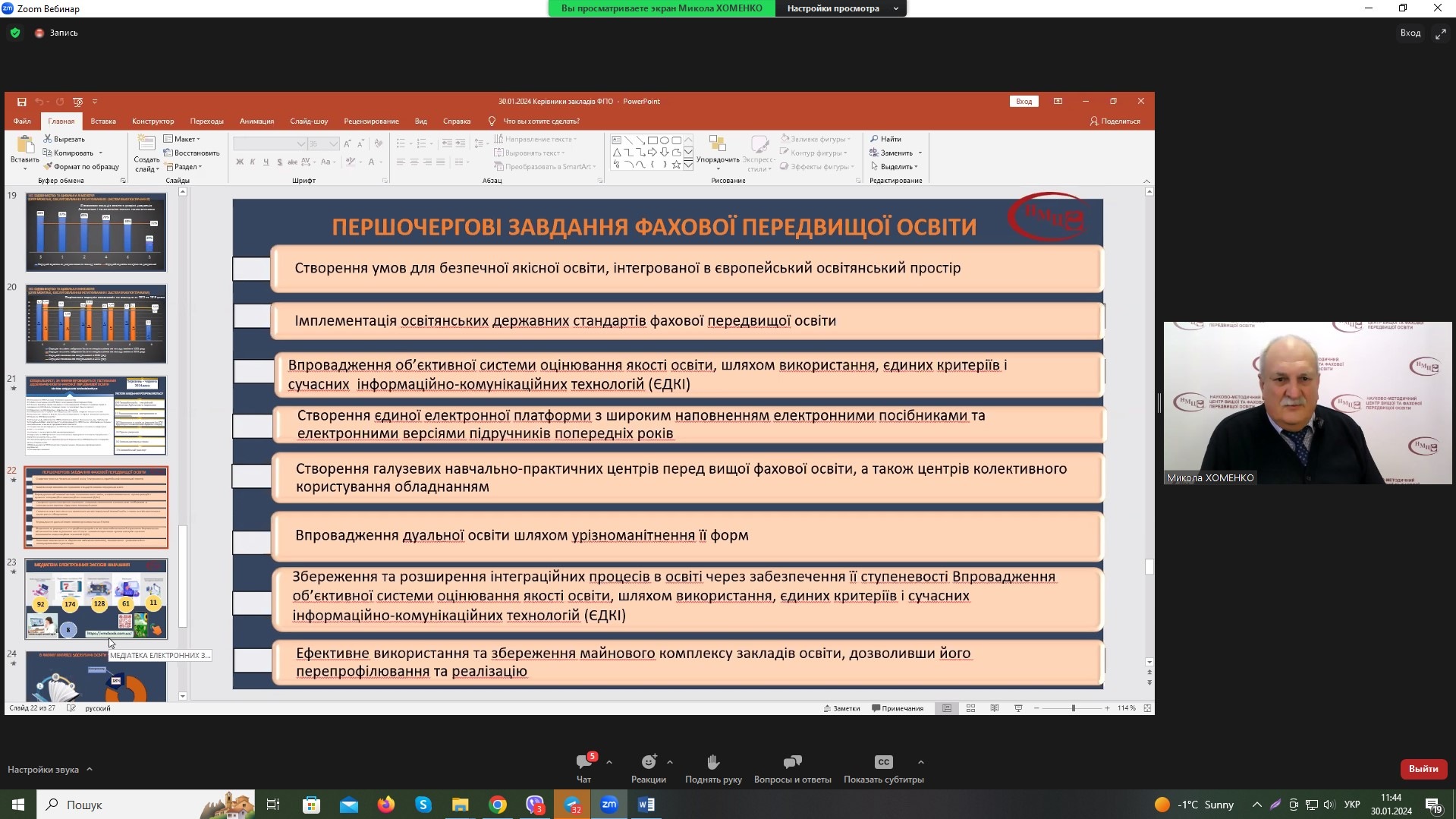Toggle Показать субтитры captions
This screenshot has height=819, width=1456.
[x=883, y=763]
